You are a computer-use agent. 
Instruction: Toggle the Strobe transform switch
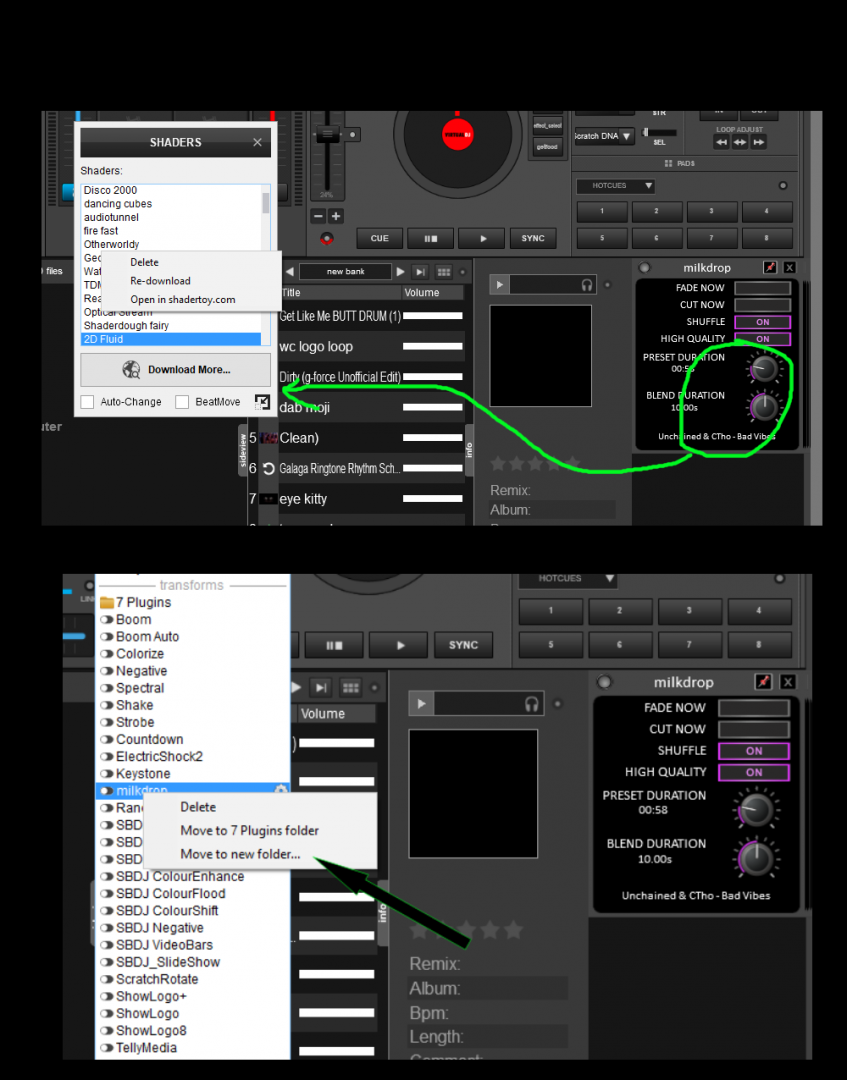click(x=107, y=723)
